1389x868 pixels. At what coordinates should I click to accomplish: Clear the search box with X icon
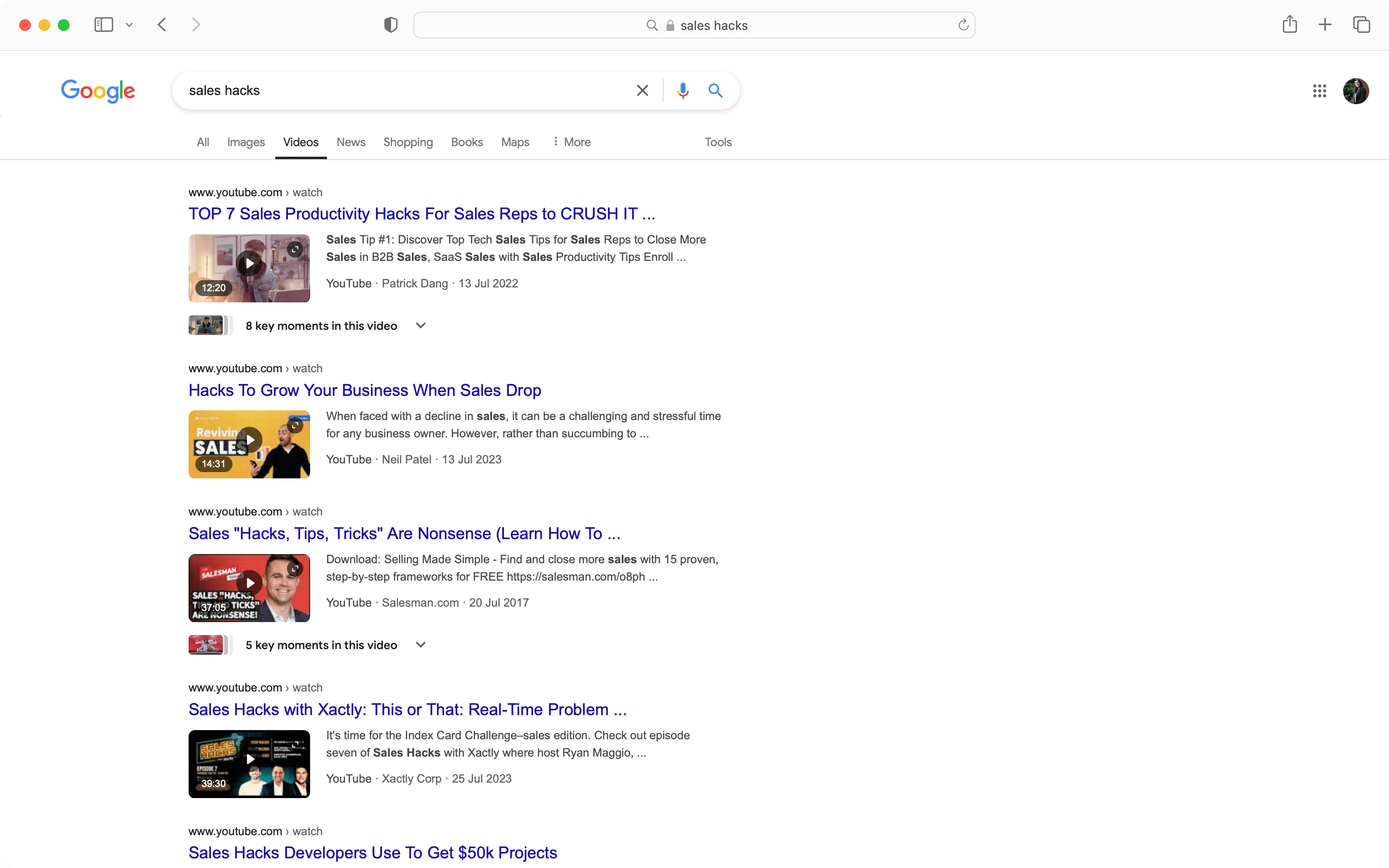click(x=642, y=90)
